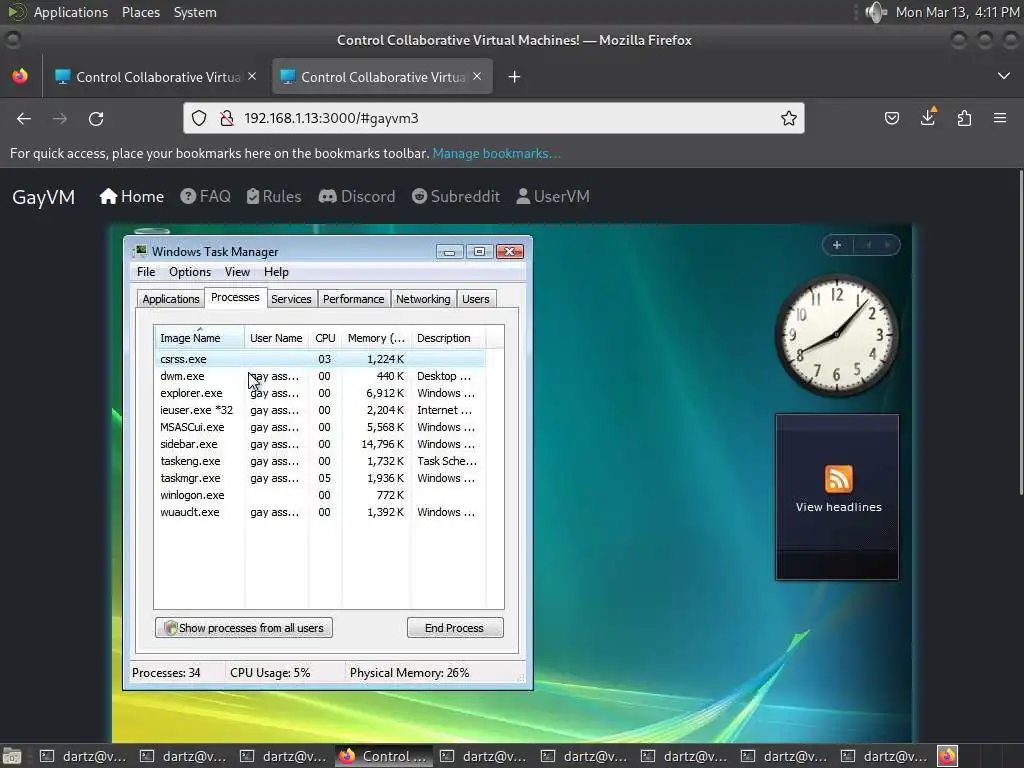Open the Discord link
Viewport: 1024px width, 768px height.
tap(357, 197)
